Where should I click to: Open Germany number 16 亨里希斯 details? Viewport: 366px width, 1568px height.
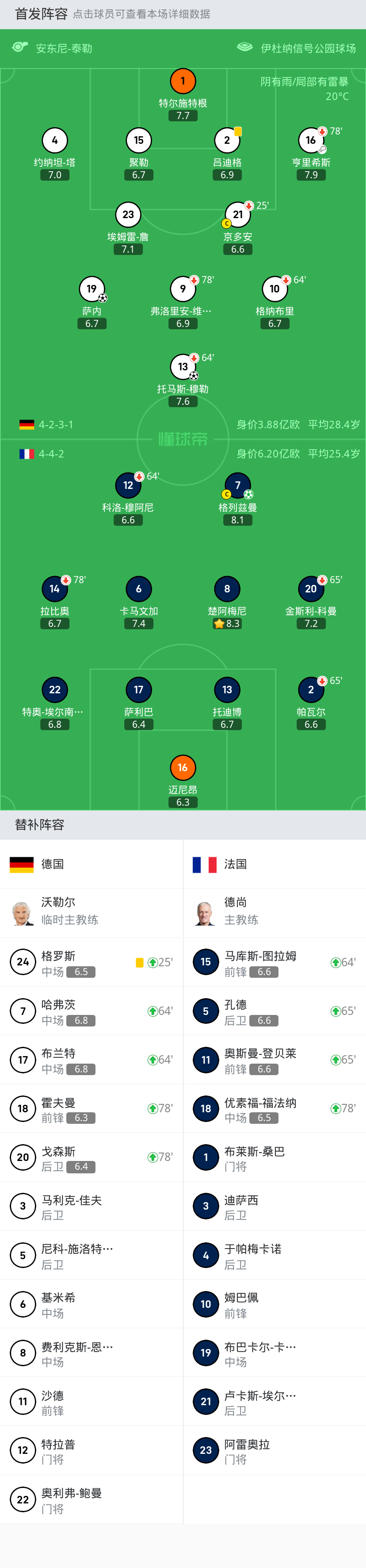click(311, 141)
